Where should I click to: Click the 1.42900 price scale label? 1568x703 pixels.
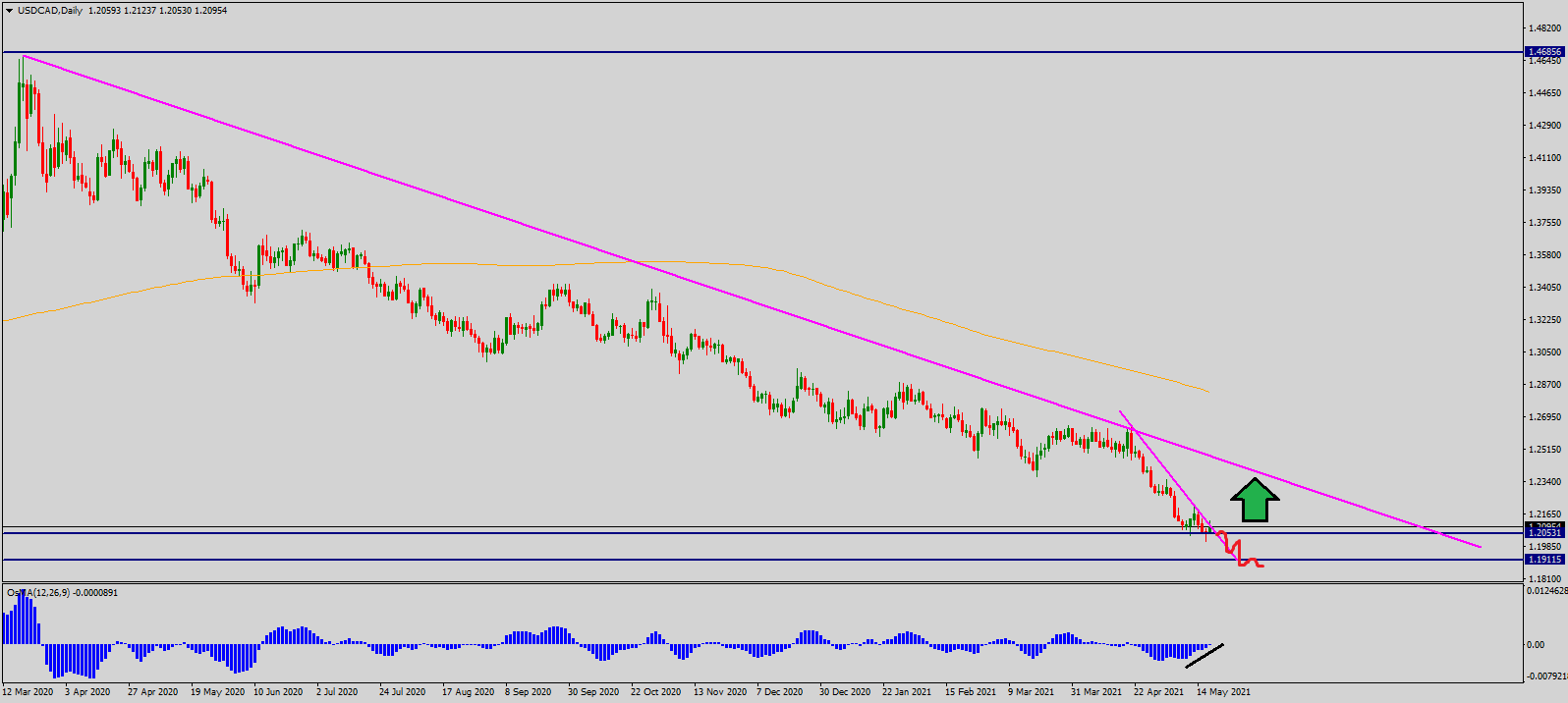(x=1544, y=126)
